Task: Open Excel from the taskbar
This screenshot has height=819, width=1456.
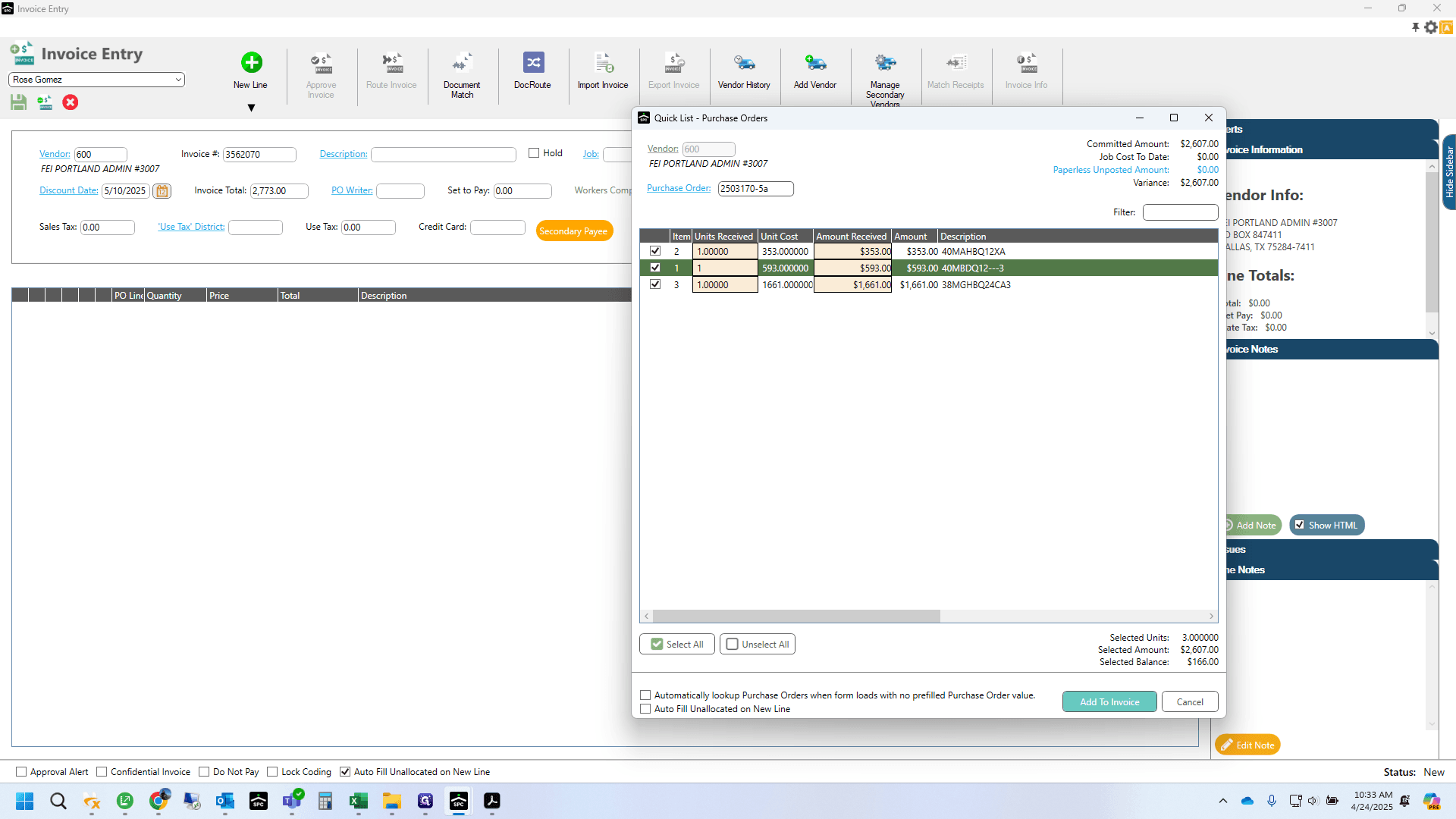Action: pos(359,801)
